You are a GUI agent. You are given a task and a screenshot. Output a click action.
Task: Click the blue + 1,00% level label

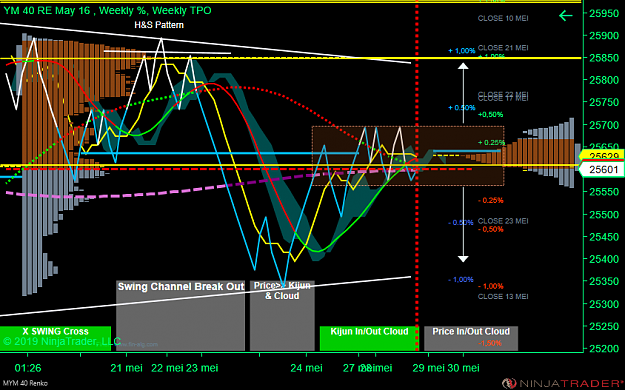(462, 51)
